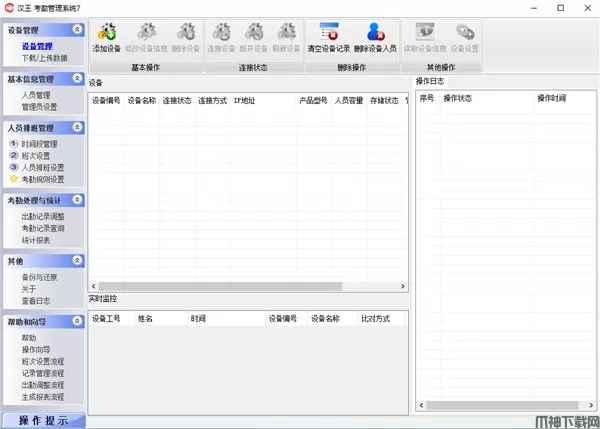Click the 比对方式 column in 实时监控
The image size is (600, 429).
tap(382, 318)
